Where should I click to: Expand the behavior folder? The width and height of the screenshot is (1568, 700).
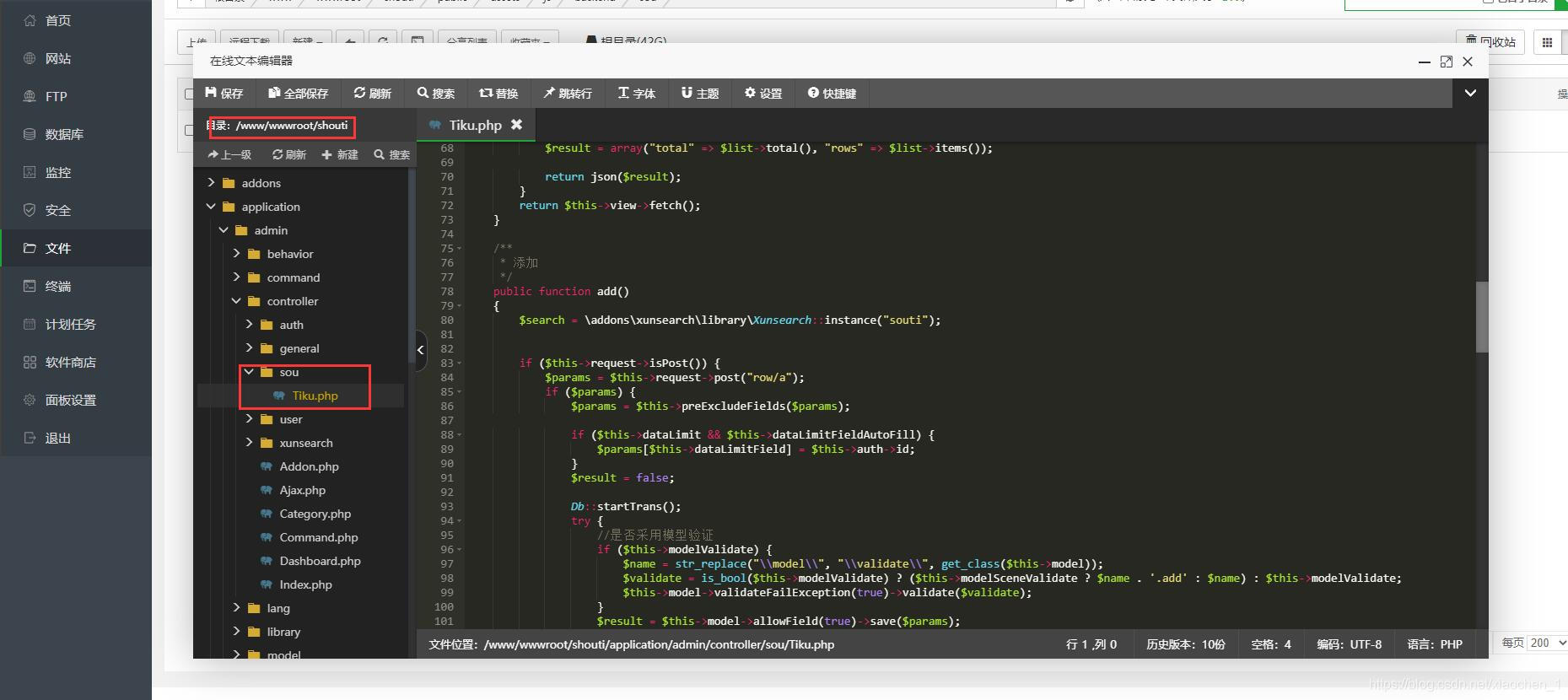pos(236,254)
